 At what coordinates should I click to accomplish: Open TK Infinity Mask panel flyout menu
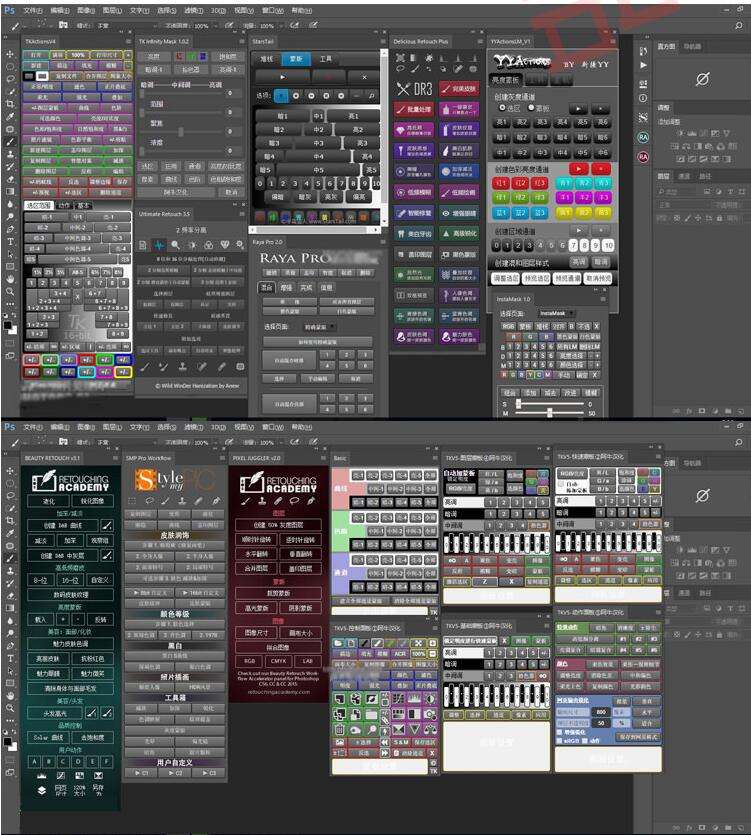(x=242, y=41)
